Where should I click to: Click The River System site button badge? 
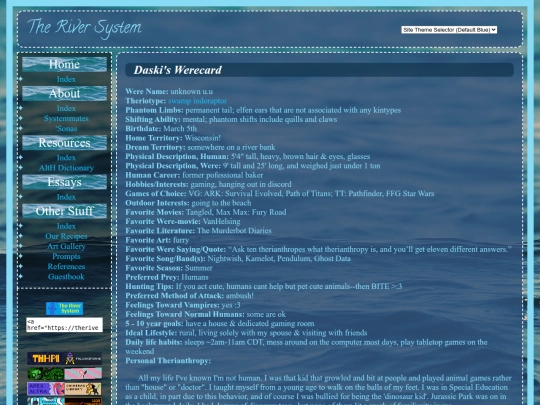tap(64, 309)
